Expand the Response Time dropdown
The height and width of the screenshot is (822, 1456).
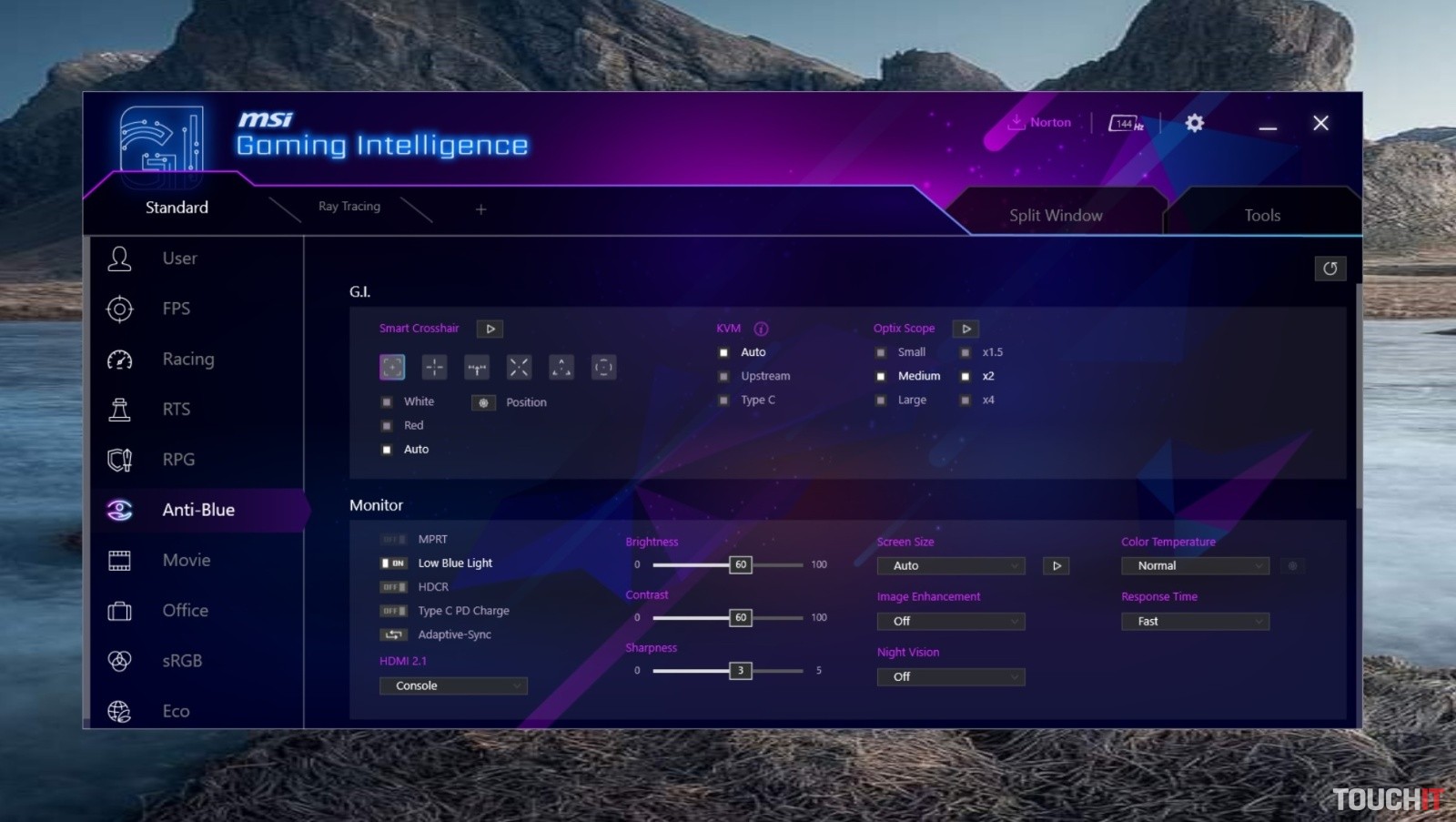coord(1195,622)
